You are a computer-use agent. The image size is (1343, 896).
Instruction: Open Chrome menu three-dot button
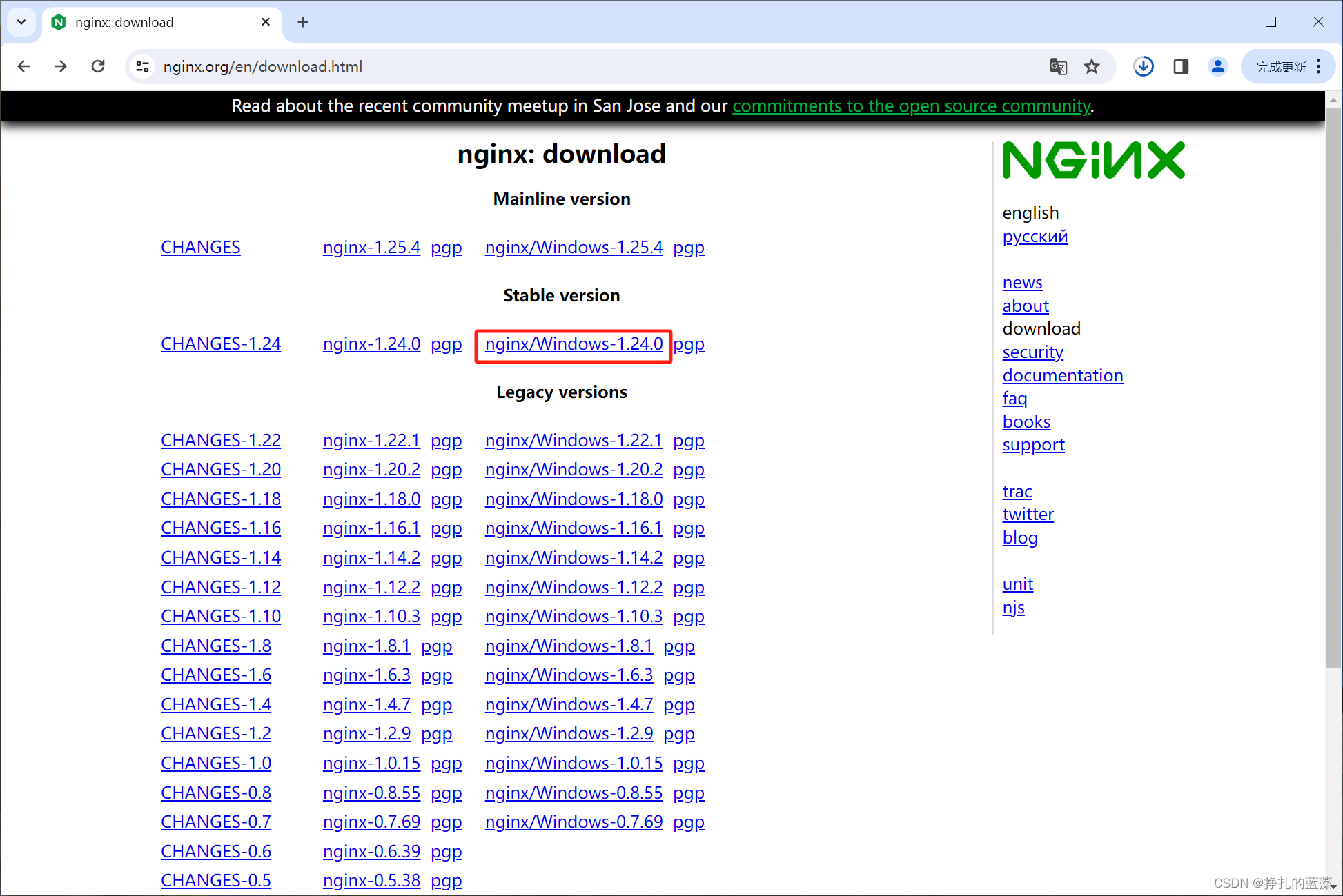pyautogui.click(x=1319, y=66)
